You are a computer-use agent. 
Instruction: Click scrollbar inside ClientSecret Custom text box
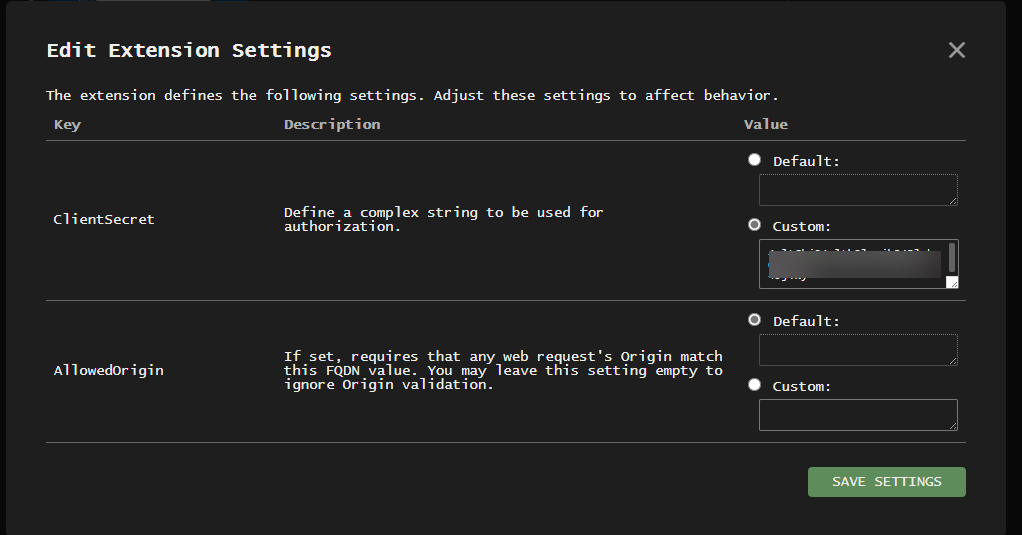[x=952, y=257]
